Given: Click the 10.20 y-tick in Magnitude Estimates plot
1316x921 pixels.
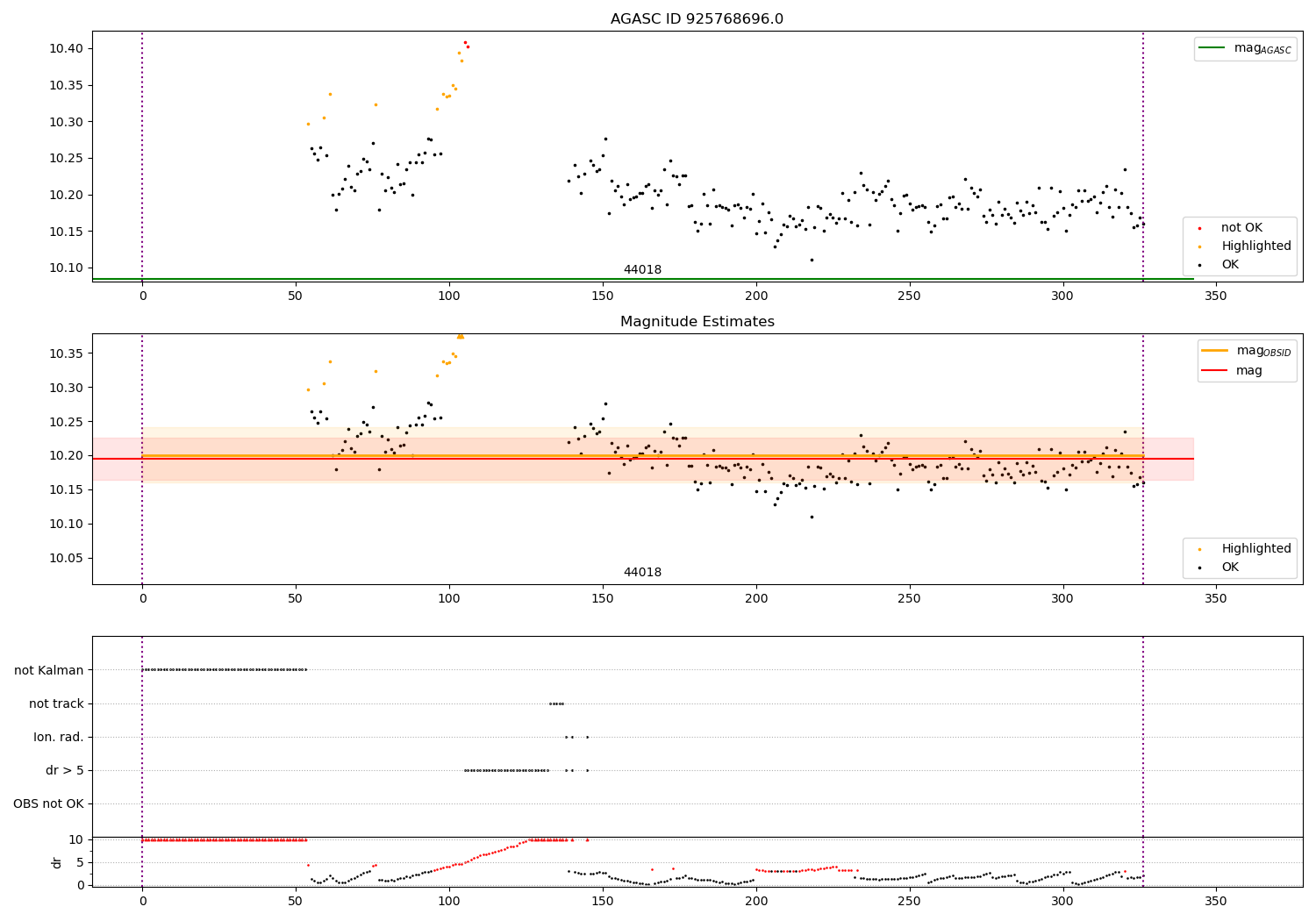Looking at the screenshot, I should click(67, 456).
